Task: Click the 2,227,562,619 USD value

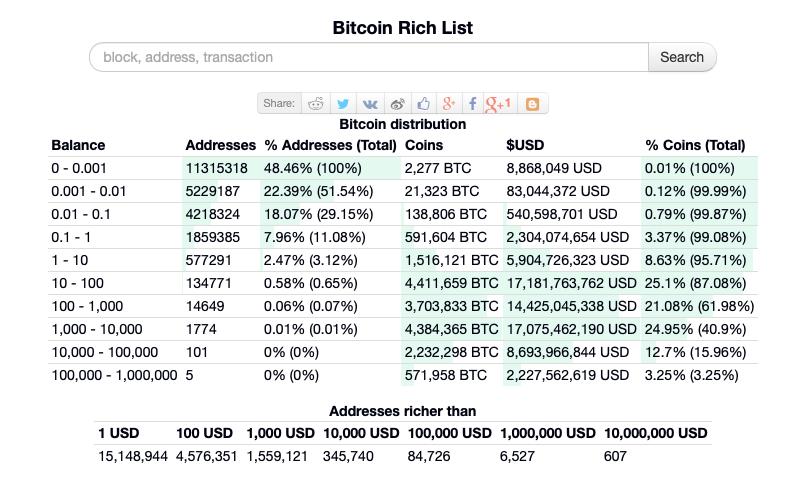Action: 567,375
